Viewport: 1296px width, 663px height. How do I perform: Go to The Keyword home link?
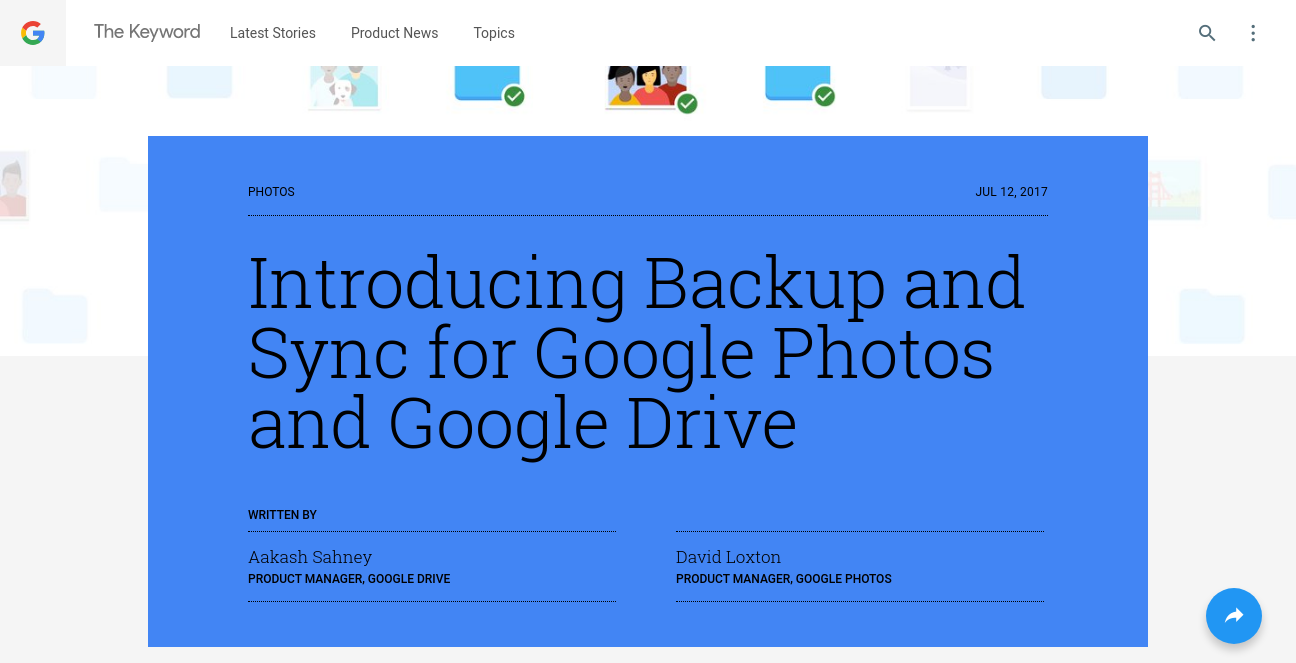(147, 32)
